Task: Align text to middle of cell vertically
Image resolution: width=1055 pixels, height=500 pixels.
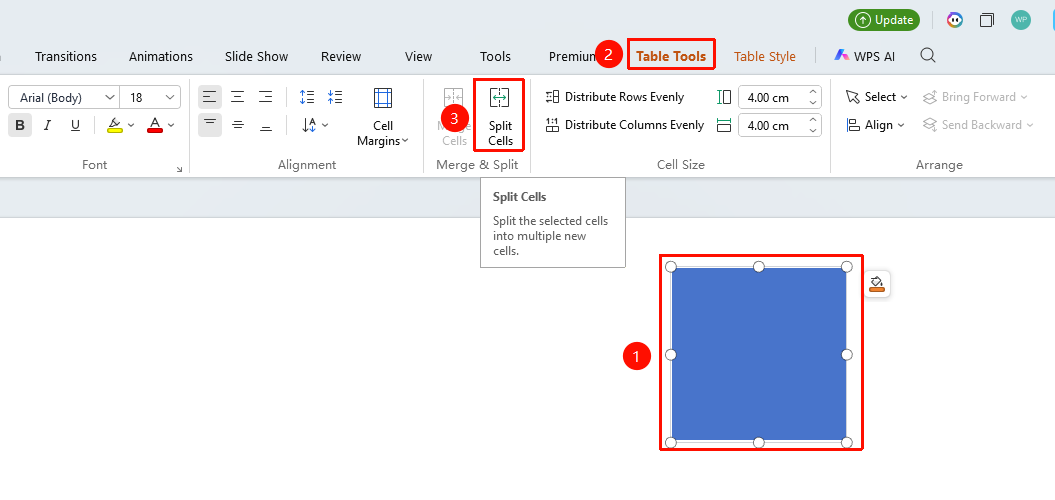Action: (238, 124)
